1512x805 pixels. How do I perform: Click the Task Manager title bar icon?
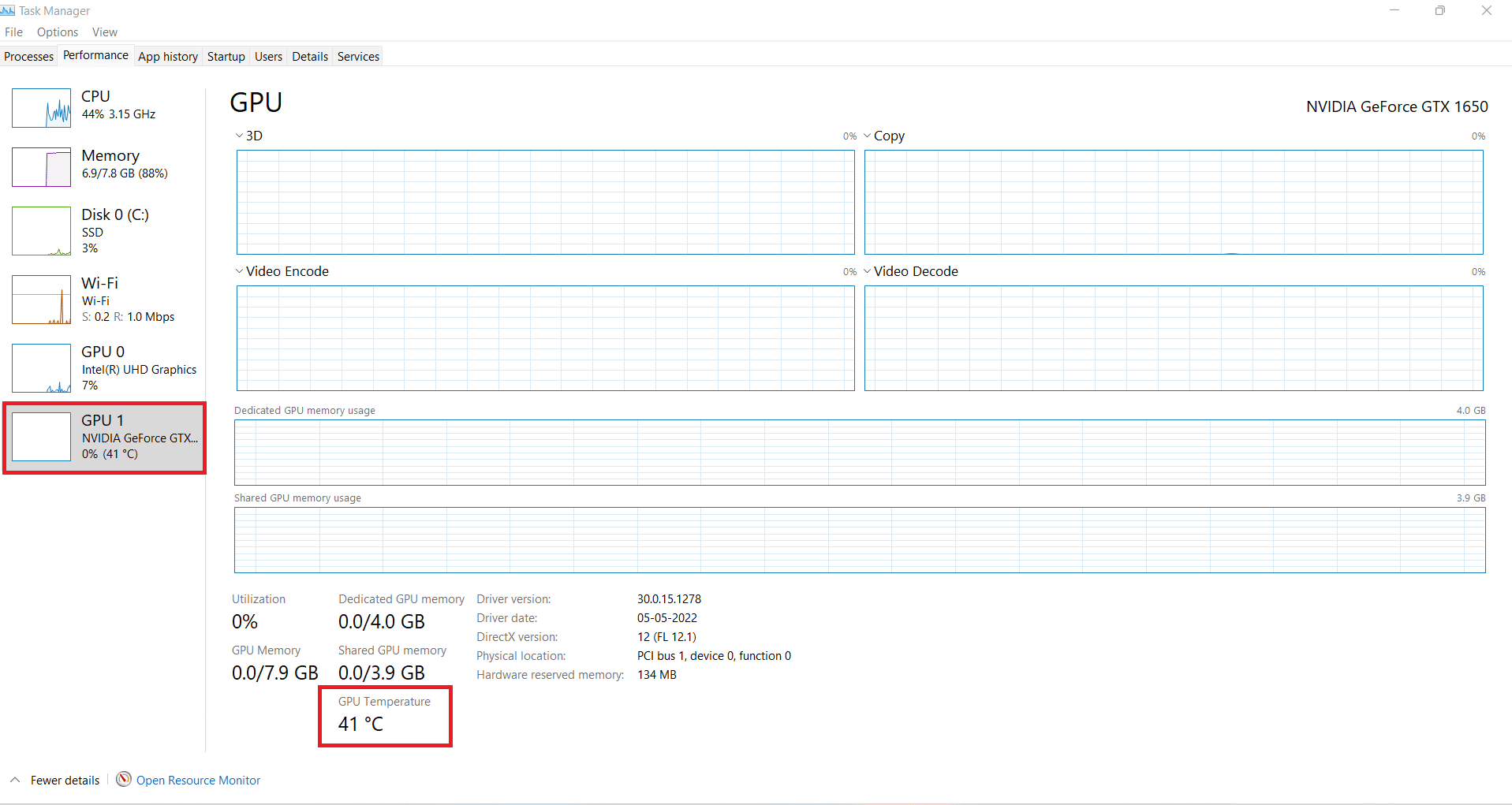[x=8, y=10]
